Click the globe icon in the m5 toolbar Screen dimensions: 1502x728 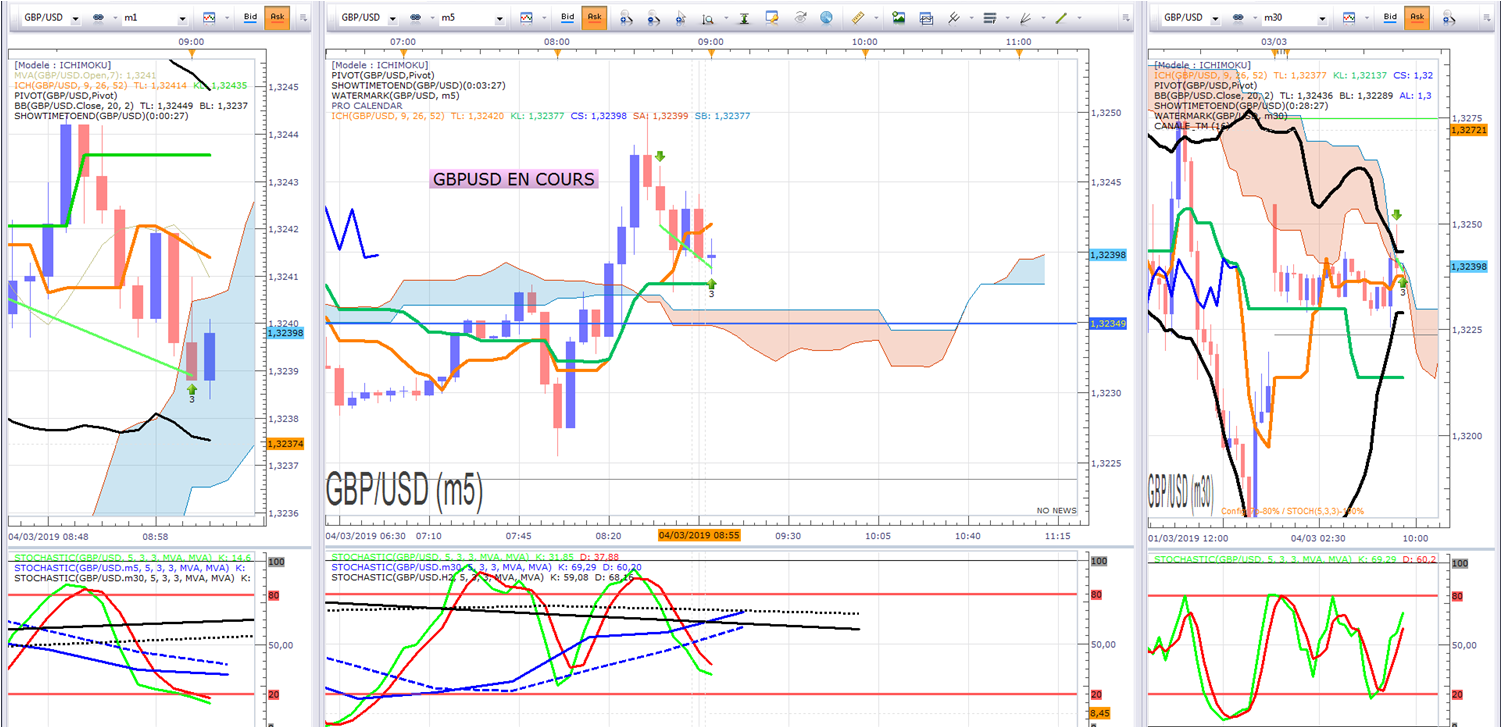[826, 17]
